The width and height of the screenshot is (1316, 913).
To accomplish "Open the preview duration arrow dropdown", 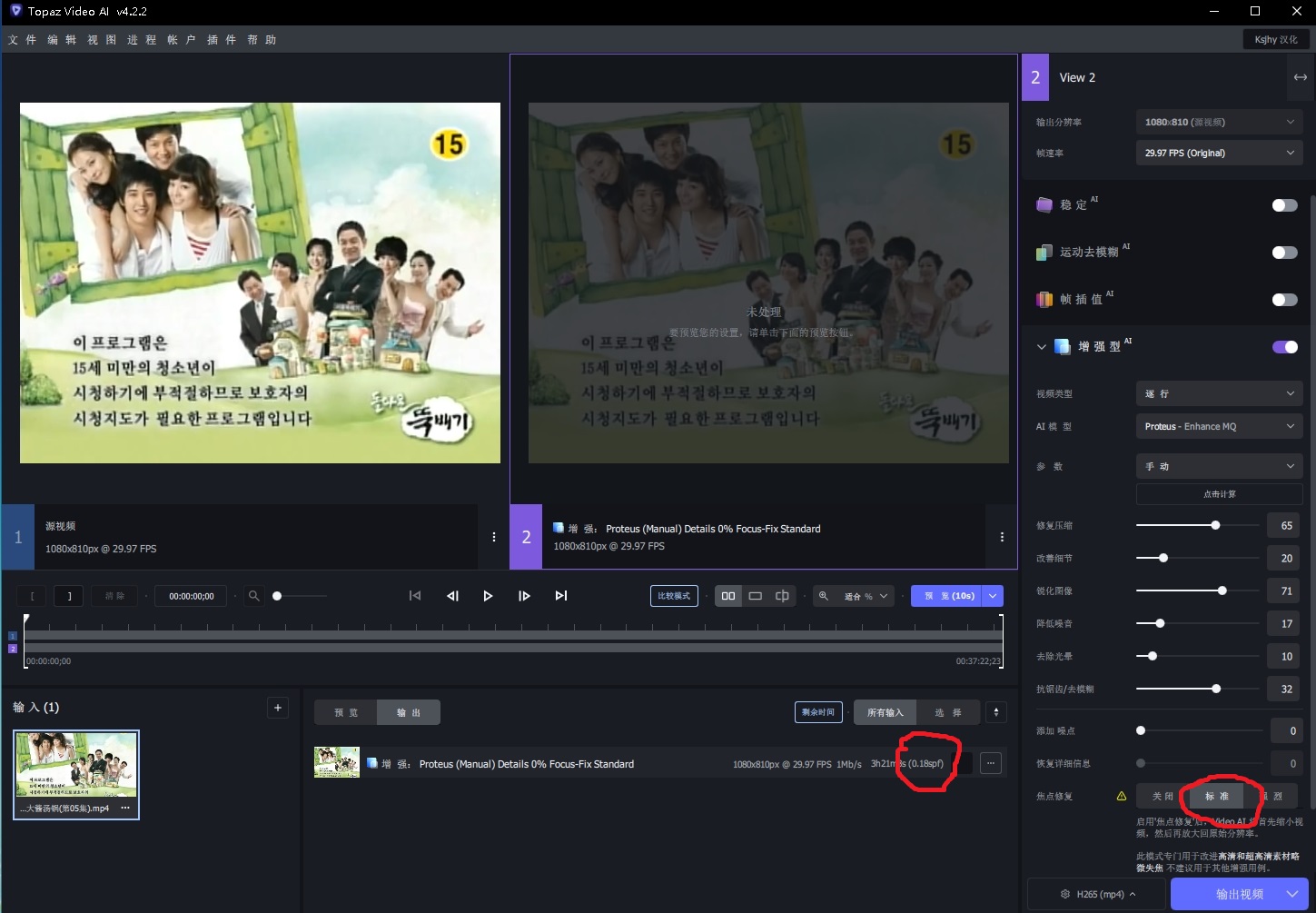I will [x=994, y=596].
